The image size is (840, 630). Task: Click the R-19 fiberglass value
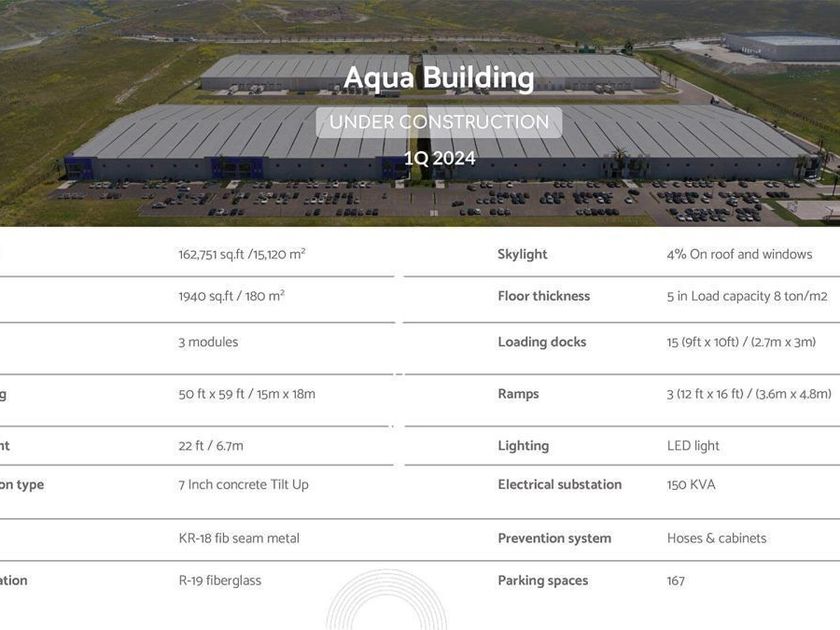218,580
